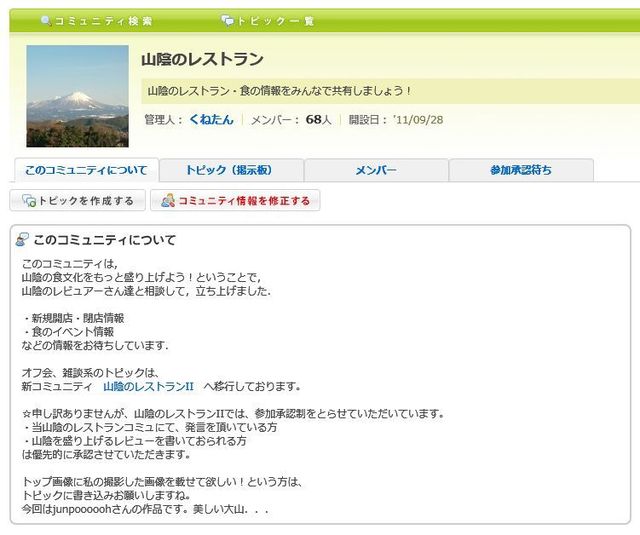This screenshot has width=640, height=535.
Task: Open admin くねたん's profile link
Action: 210,120
